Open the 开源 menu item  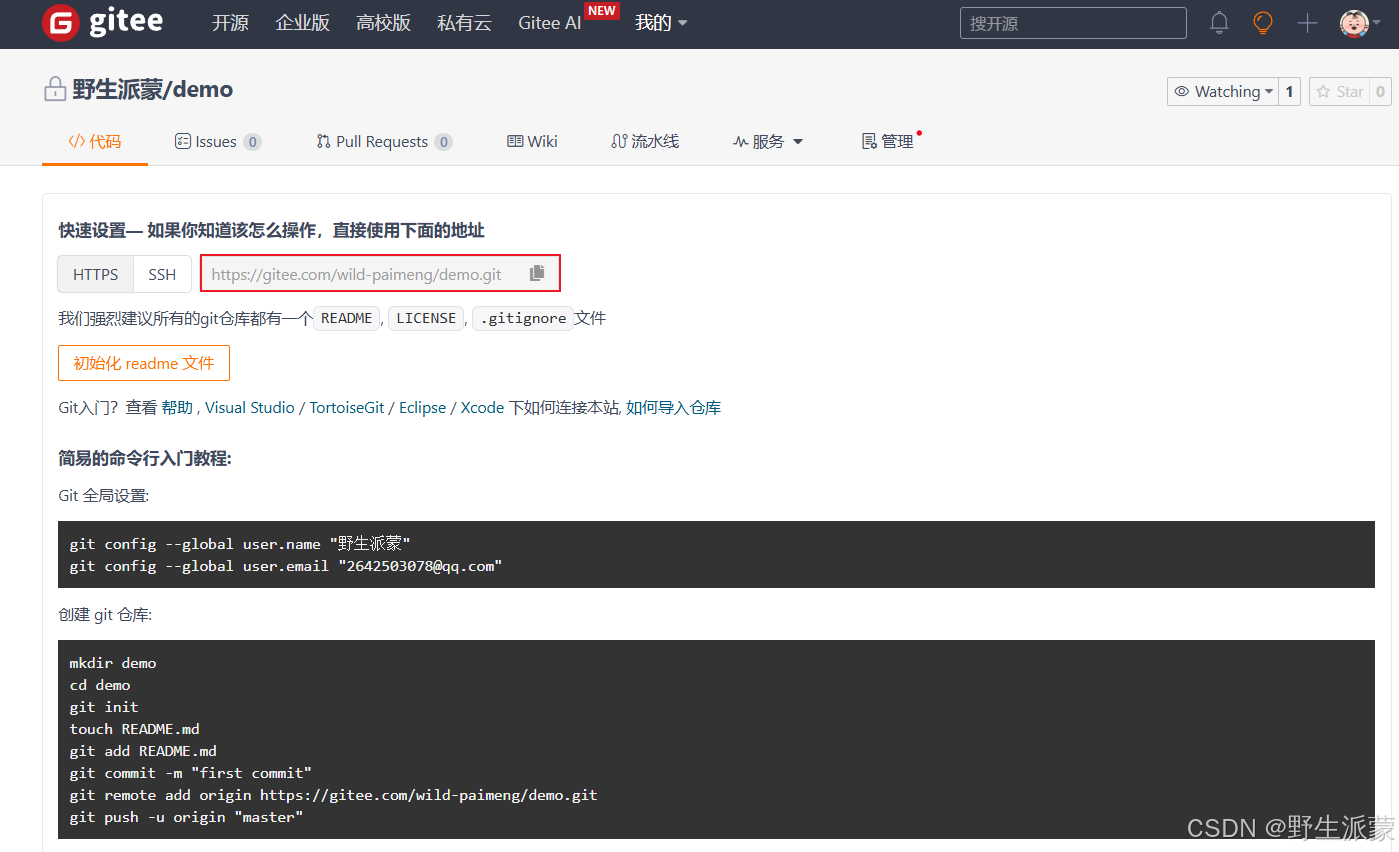[x=230, y=23]
